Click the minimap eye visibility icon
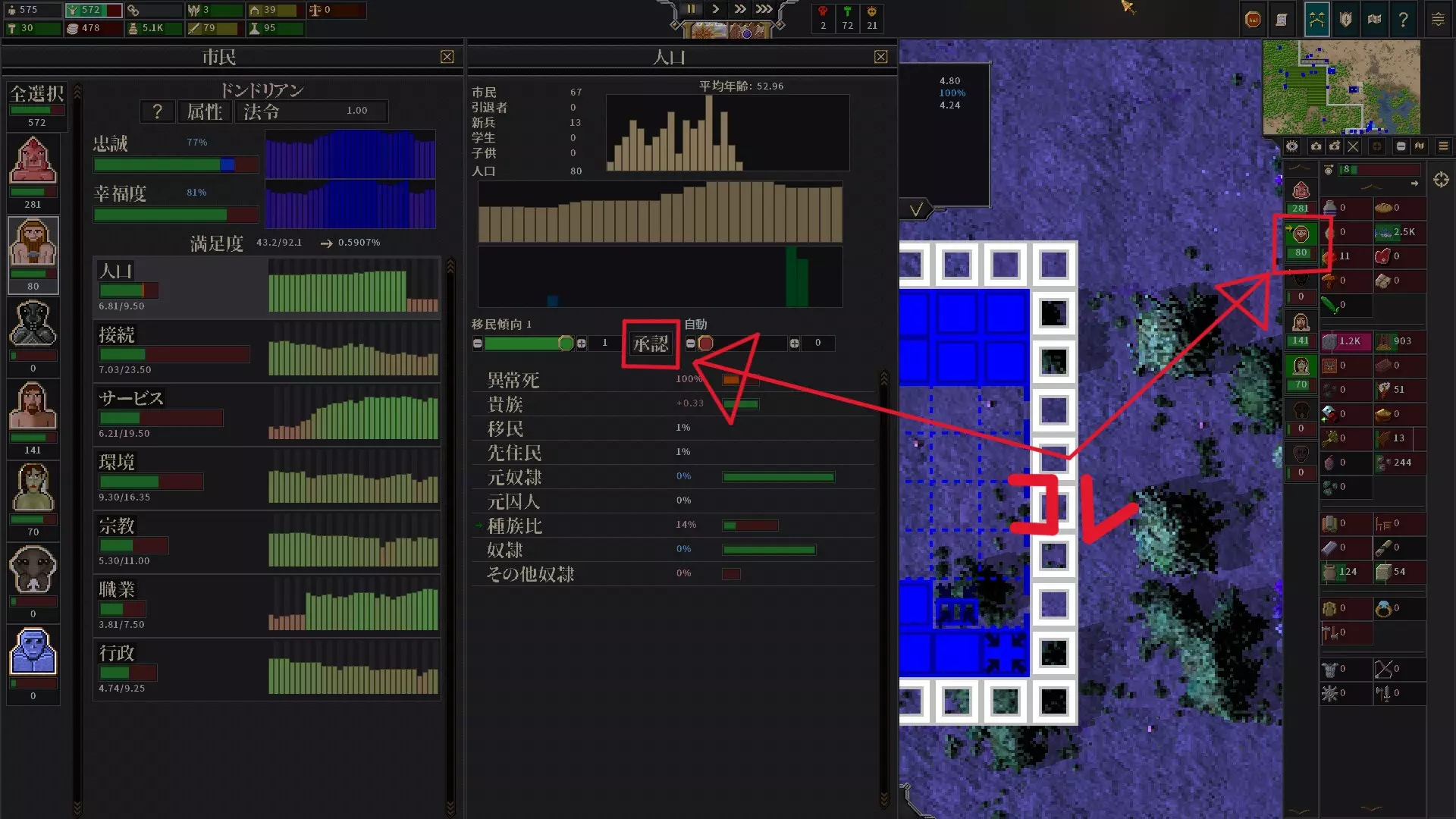1456x819 pixels. pyautogui.click(x=1292, y=146)
